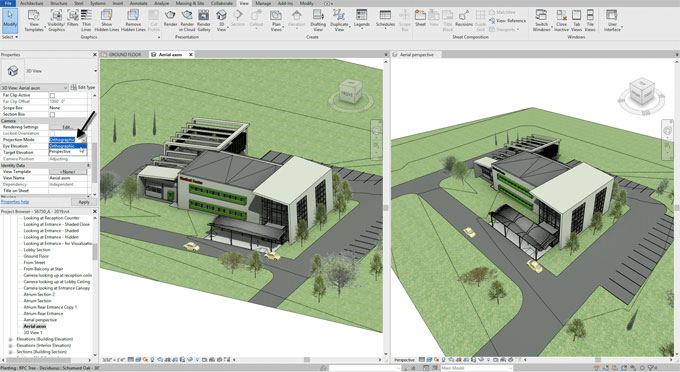Image resolution: width=680 pixels, height=372 pixels.
Task: Open the Revisions tool
Action: [x=464, y=18]
